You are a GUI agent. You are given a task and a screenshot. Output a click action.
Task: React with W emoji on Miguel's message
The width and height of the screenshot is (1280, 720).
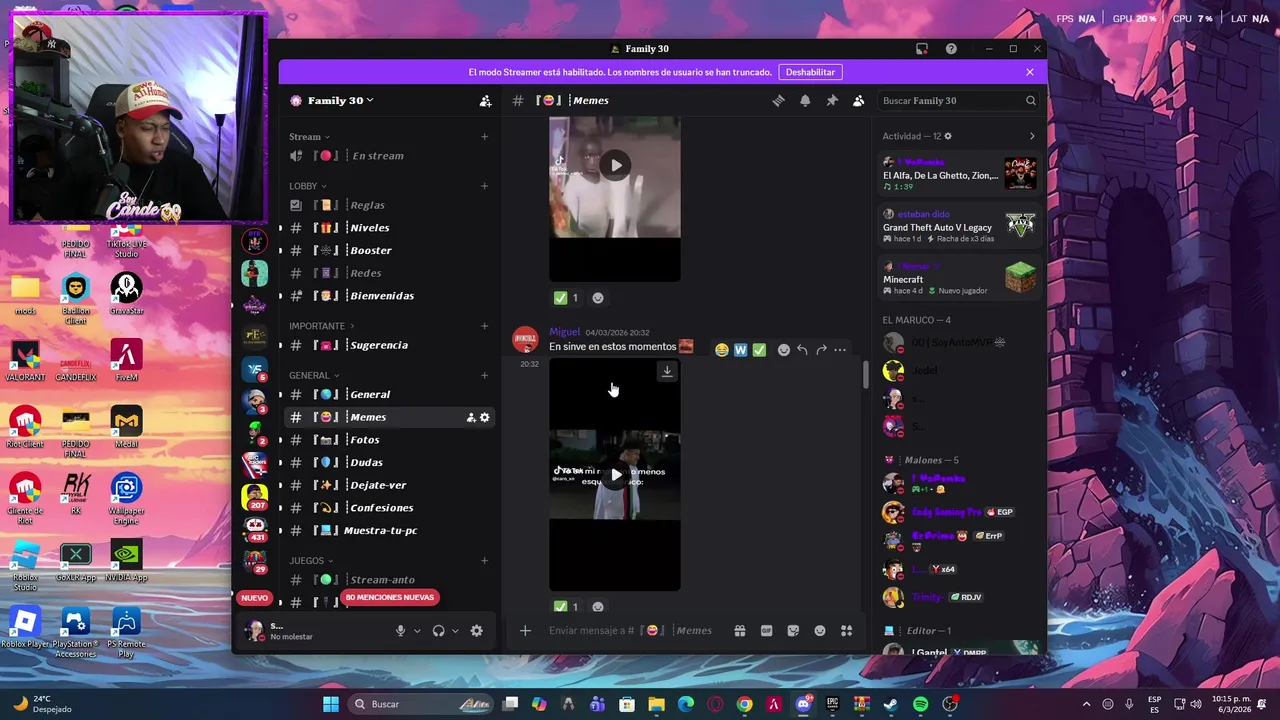[740, 350]
